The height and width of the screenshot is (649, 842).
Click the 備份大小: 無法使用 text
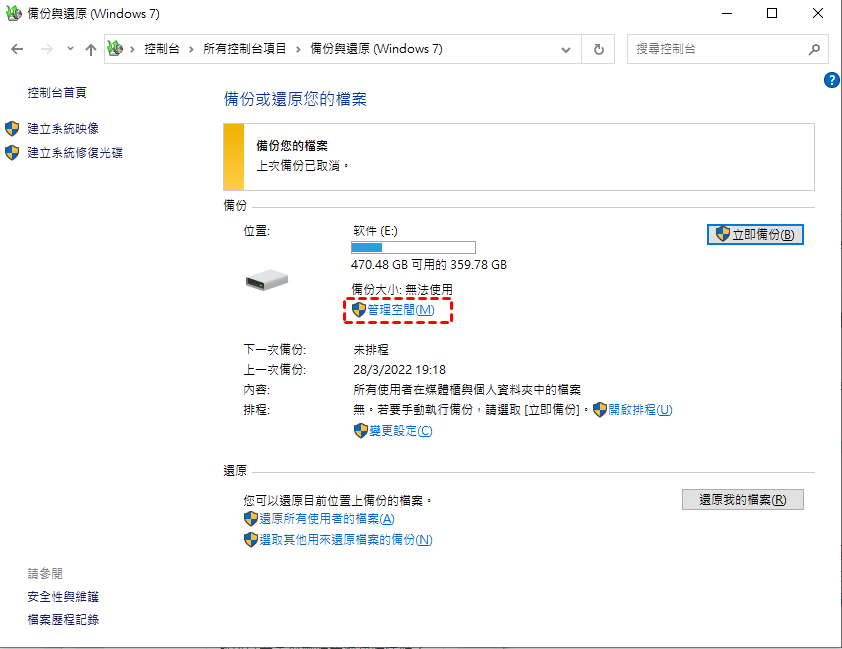tap(402, 290)
